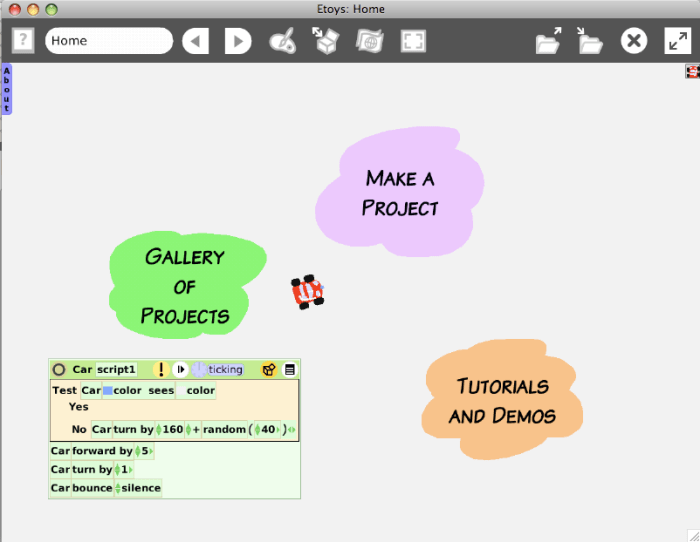This screenshot has height=542, width=700.
Task: Click the Make a Project cloud
Action: pyautogui.click(x=400, y=192)
